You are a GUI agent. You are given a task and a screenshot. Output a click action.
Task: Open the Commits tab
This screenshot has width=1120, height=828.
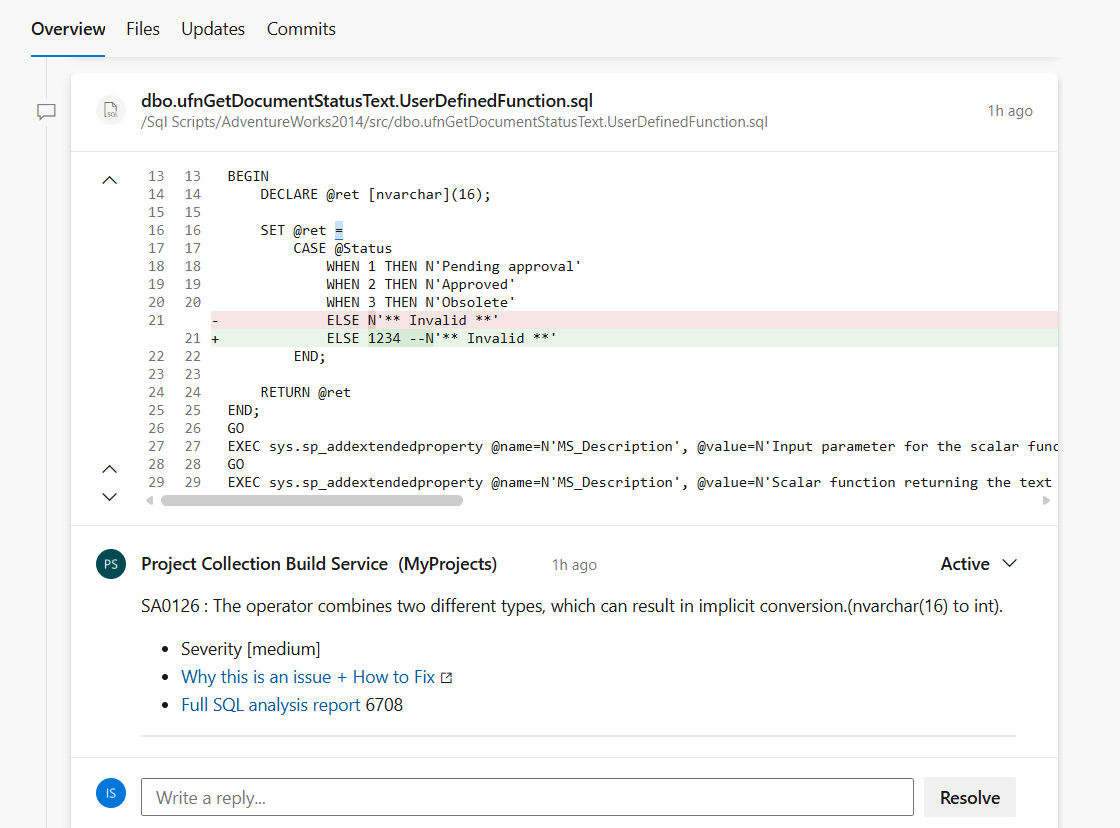[x=301, y=29]
